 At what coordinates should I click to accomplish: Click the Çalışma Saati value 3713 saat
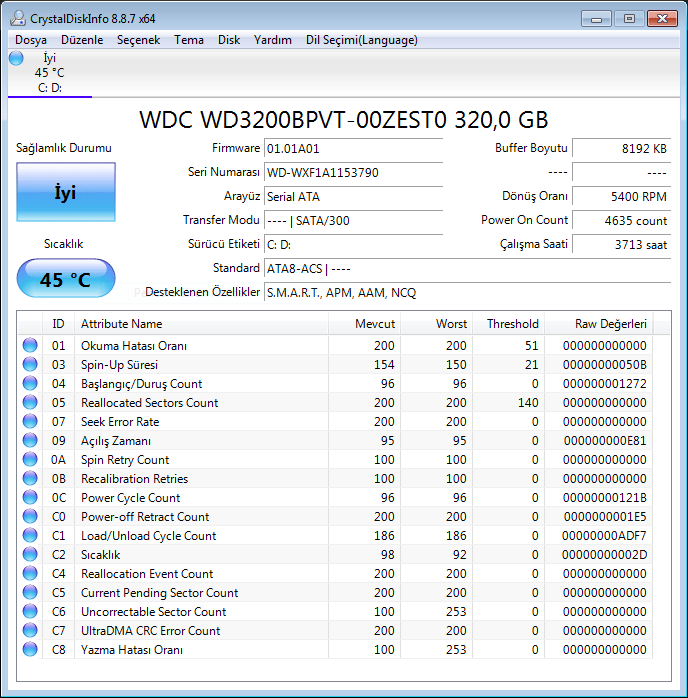click(621, 244)
